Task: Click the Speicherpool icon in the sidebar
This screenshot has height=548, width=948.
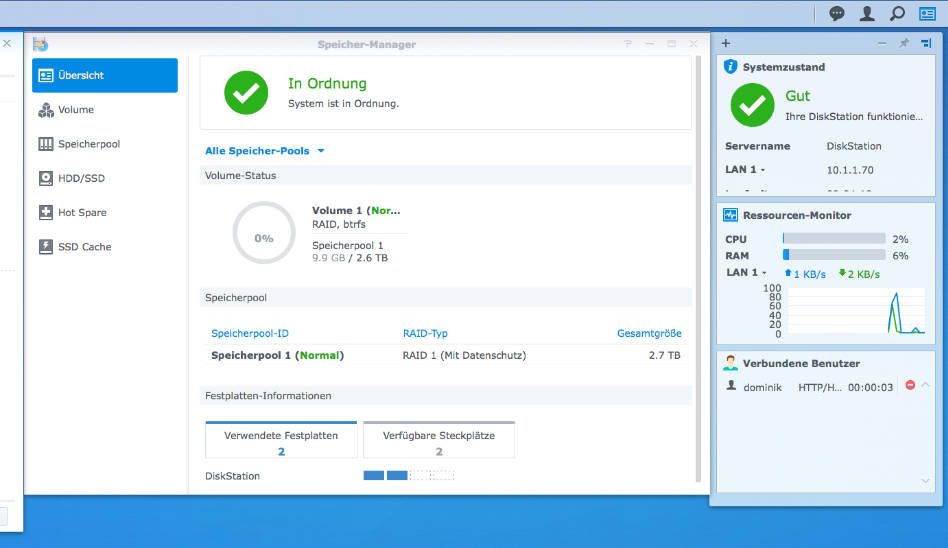Action: tap(45, 144)
